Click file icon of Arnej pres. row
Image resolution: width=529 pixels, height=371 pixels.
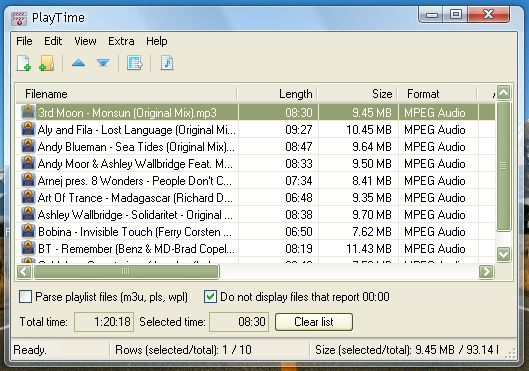pyautogui.click(x=28, y=180)
